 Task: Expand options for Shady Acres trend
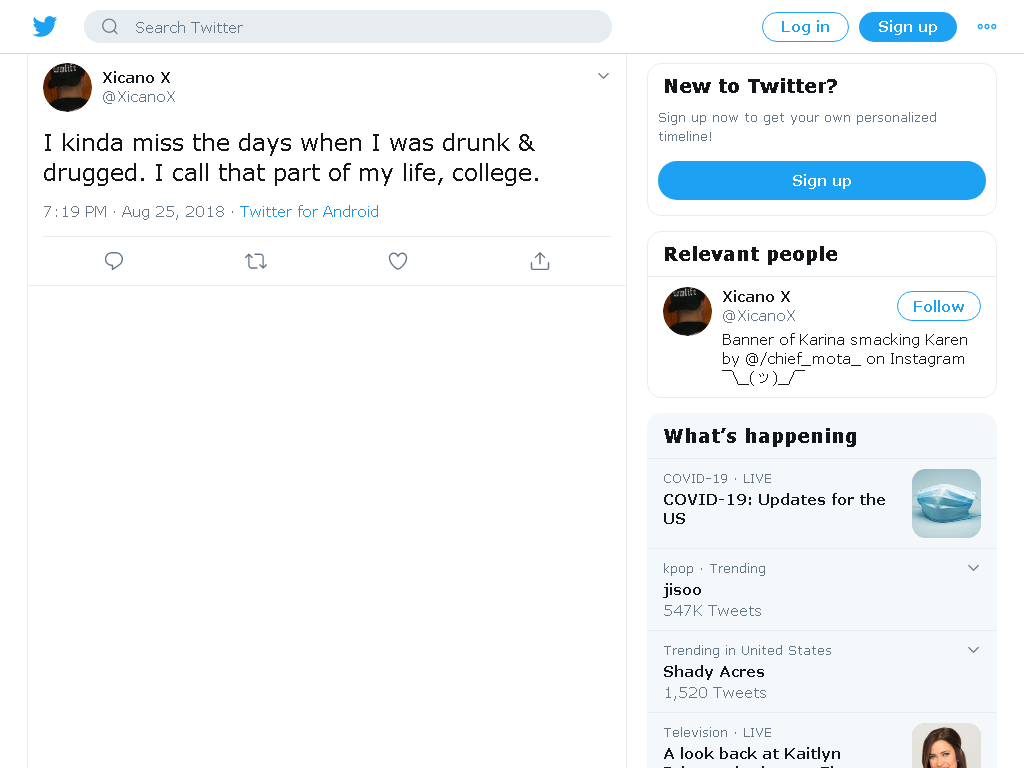point(973,650)
